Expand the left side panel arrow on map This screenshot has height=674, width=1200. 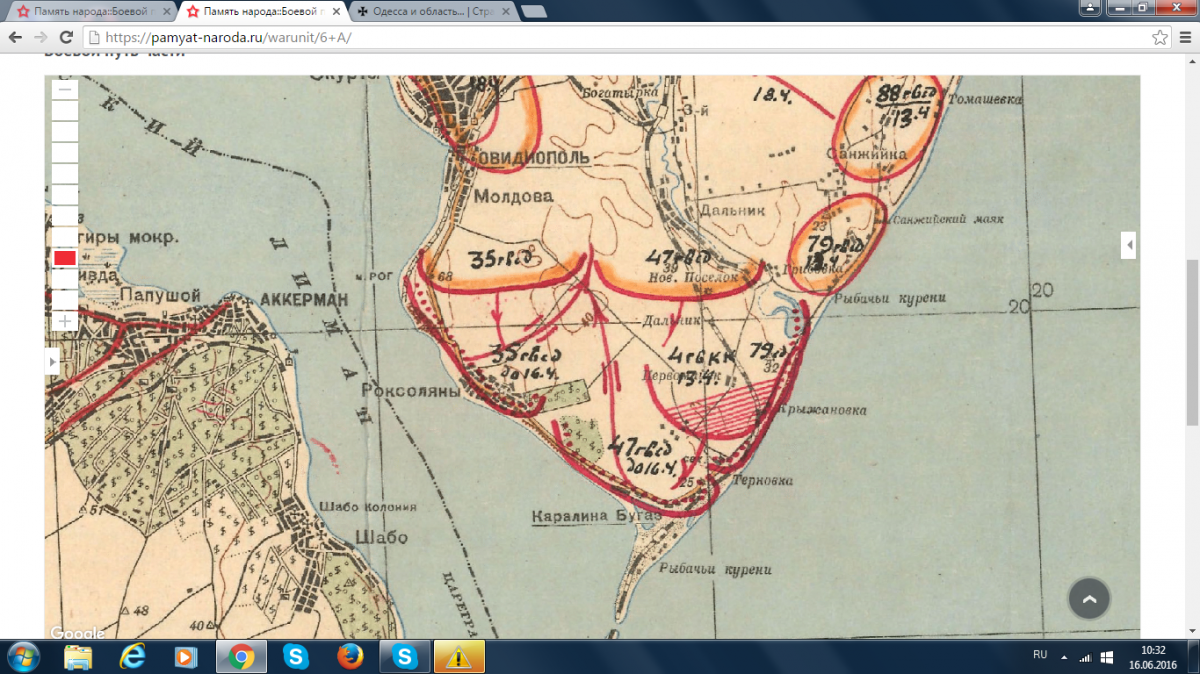click(53, 360)
